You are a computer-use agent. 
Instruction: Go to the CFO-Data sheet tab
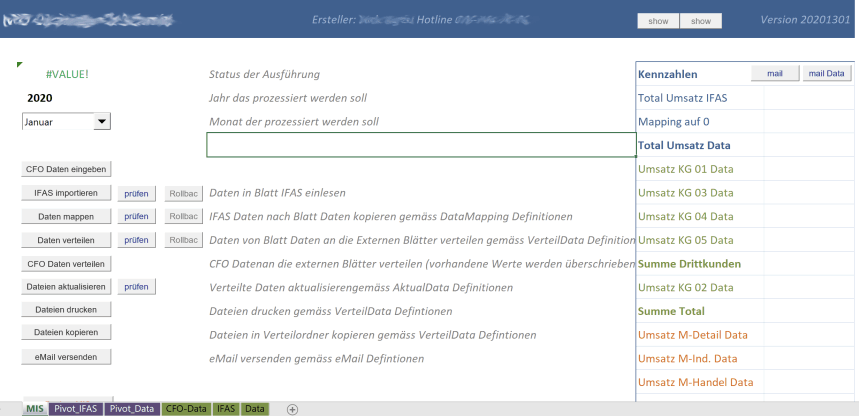click(x=186, y=409)
